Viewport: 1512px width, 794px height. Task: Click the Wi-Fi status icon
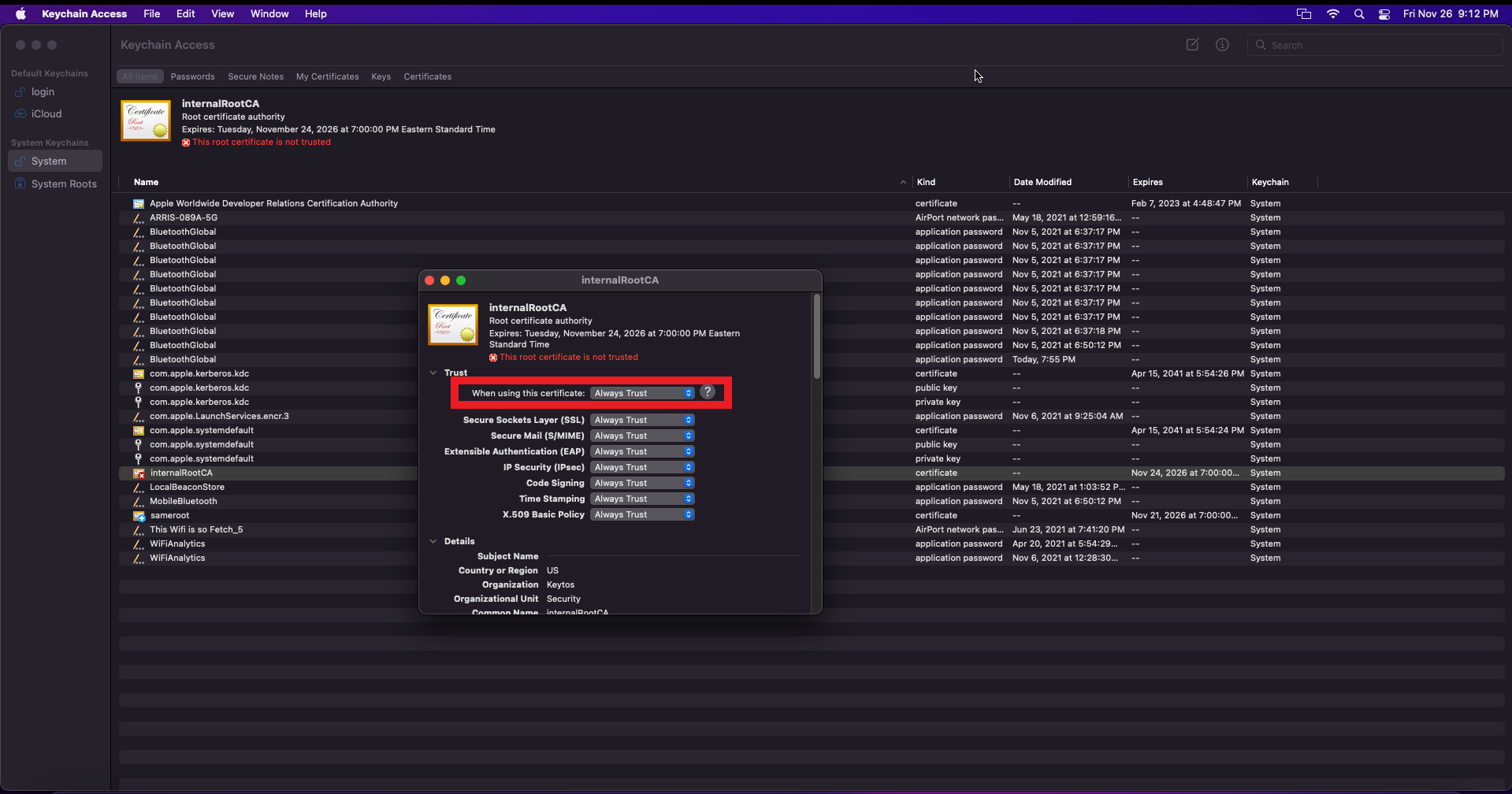tap(1333, 13)
